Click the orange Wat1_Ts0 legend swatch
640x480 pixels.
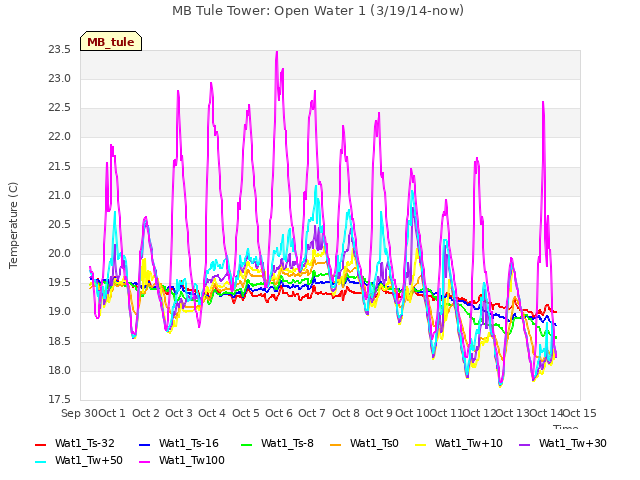[x=336, y=444]
